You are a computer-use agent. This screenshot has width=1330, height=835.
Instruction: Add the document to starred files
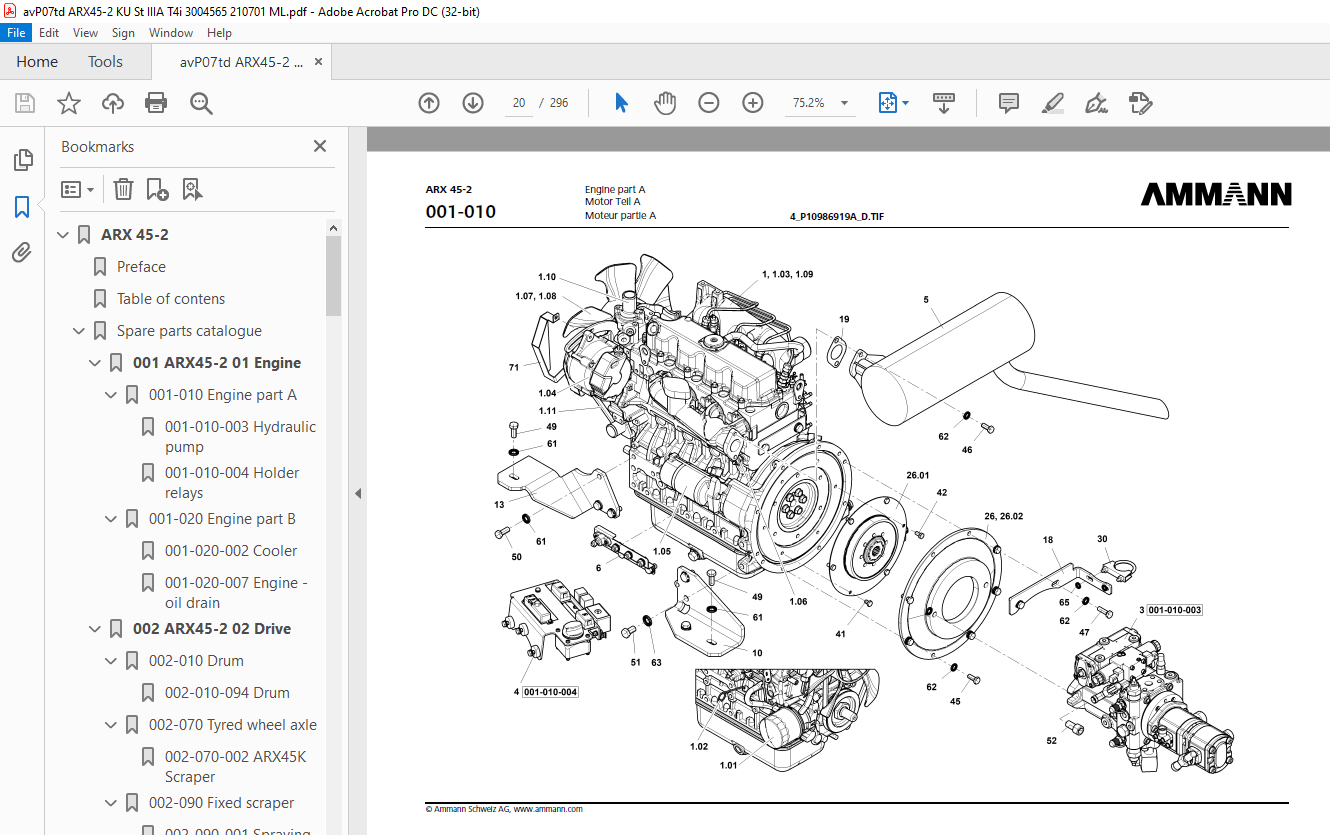69,103
